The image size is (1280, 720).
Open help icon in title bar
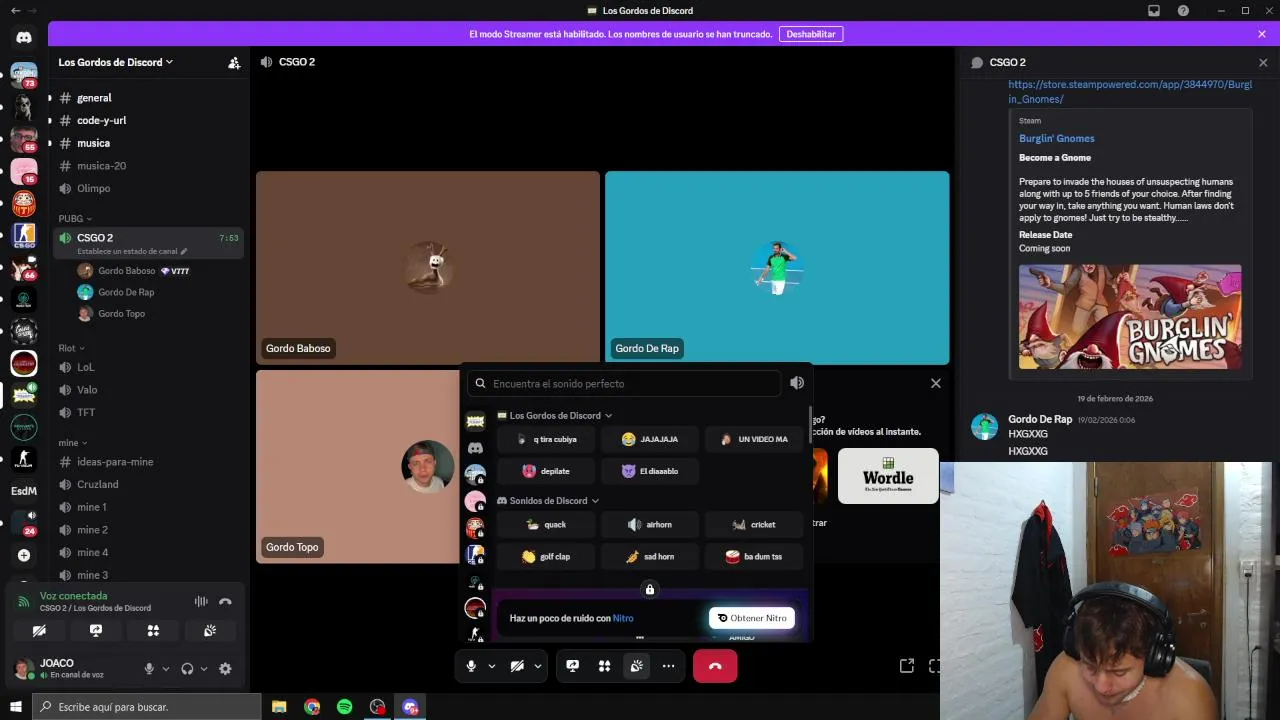(x=1184, y=10)
